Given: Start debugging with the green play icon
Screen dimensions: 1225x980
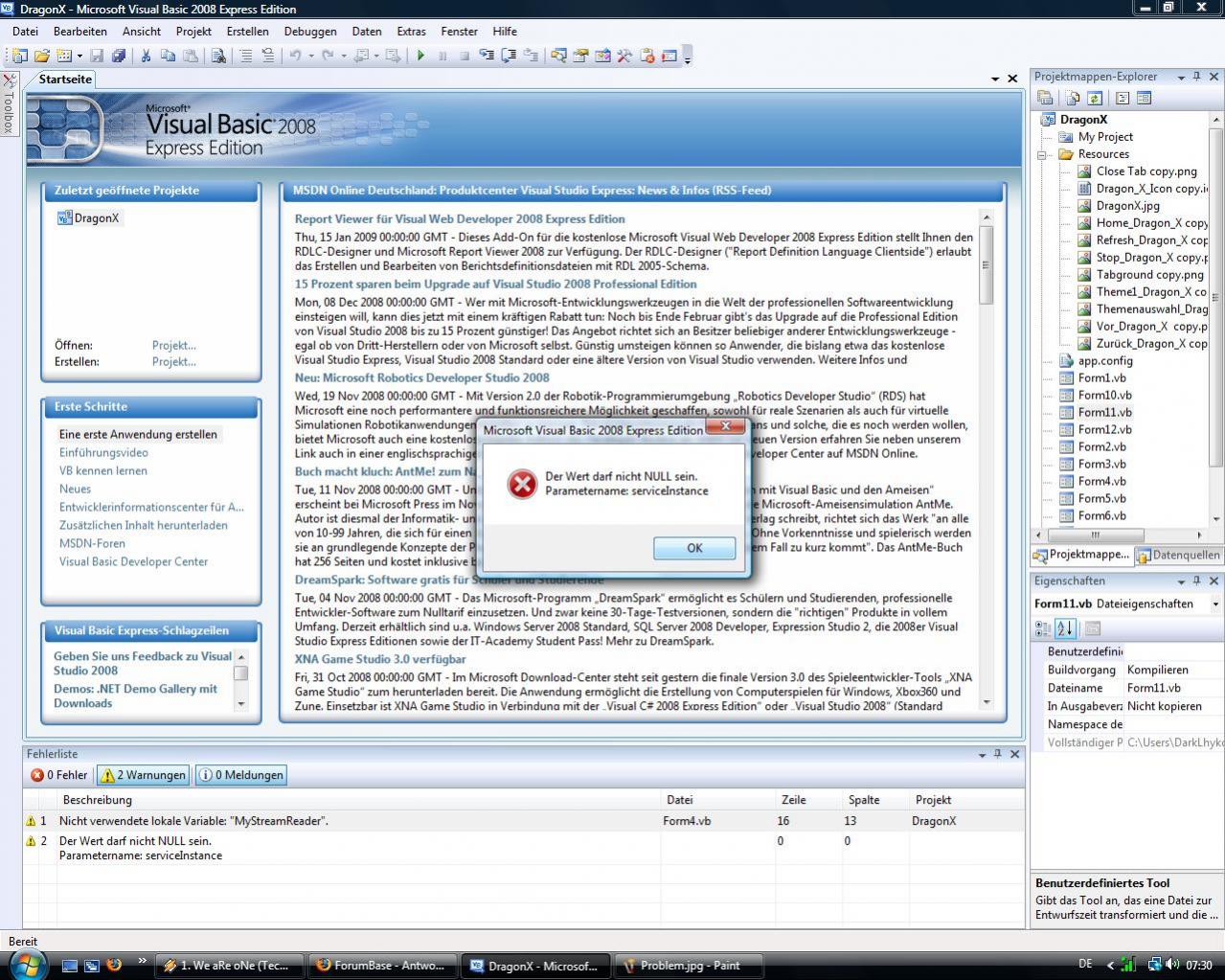Looking at the screenshot, I should (x=420, y=56).
